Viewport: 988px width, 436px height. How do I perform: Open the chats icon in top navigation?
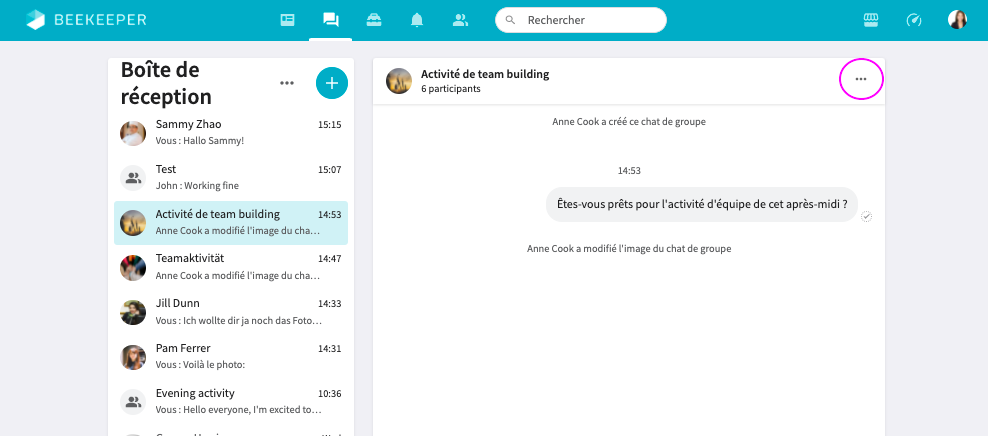coord(330,20)
